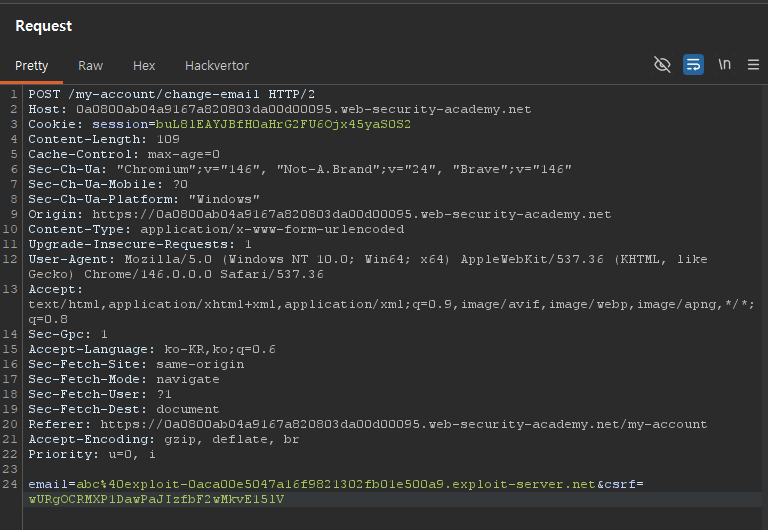The height and width of the screenshot is (530, 768).
Task: Click the Origin header URL
Action: click(350, 214)
